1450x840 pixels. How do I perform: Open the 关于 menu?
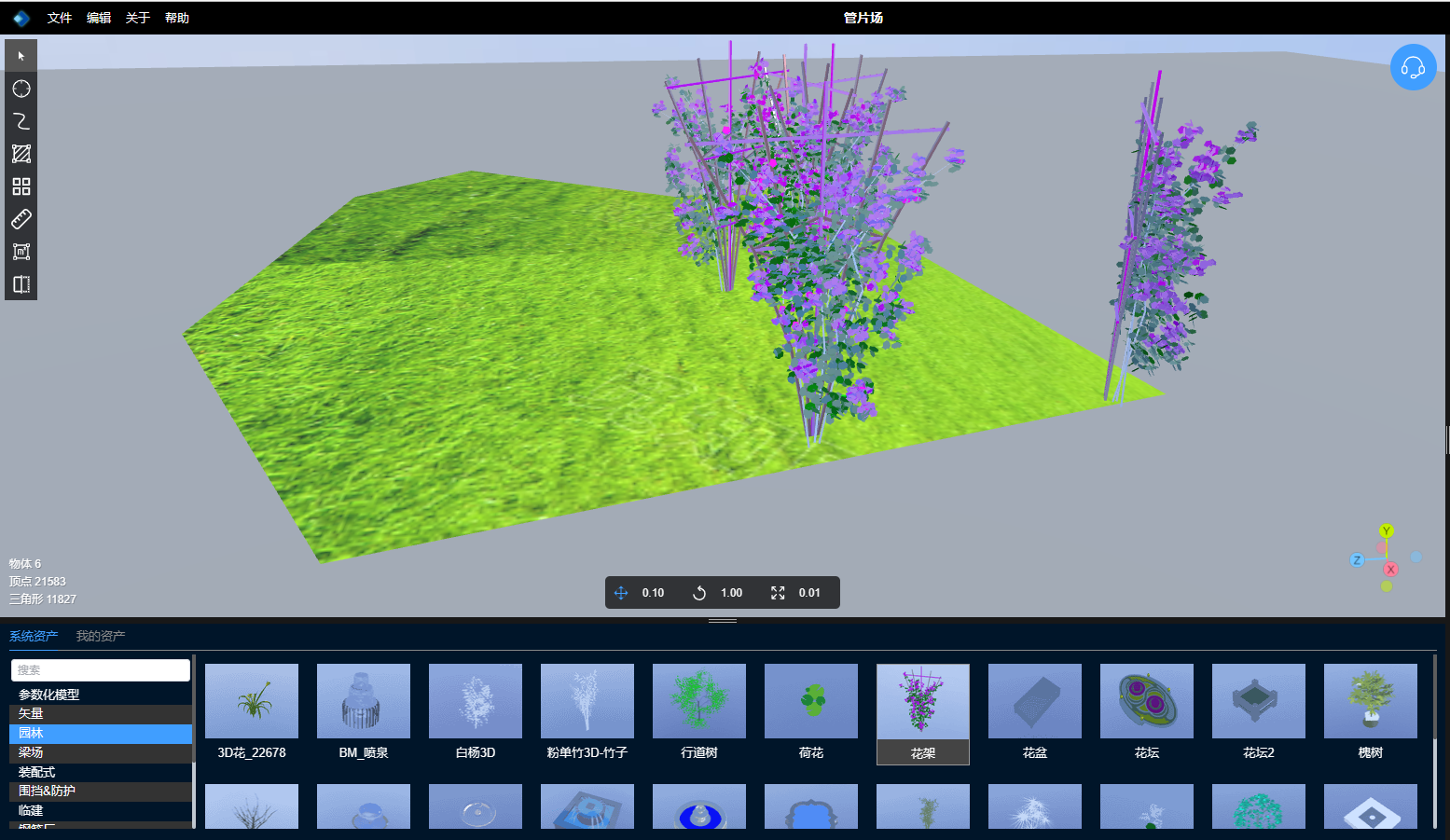pos(138,18)
